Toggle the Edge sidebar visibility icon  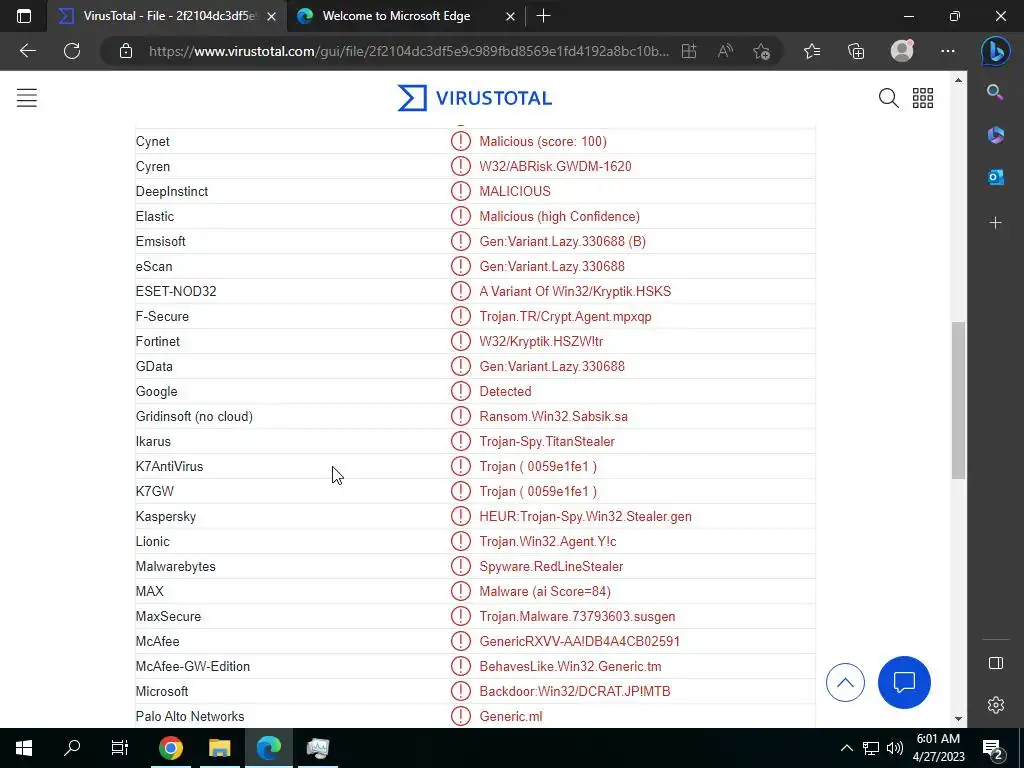coord(995,663)
